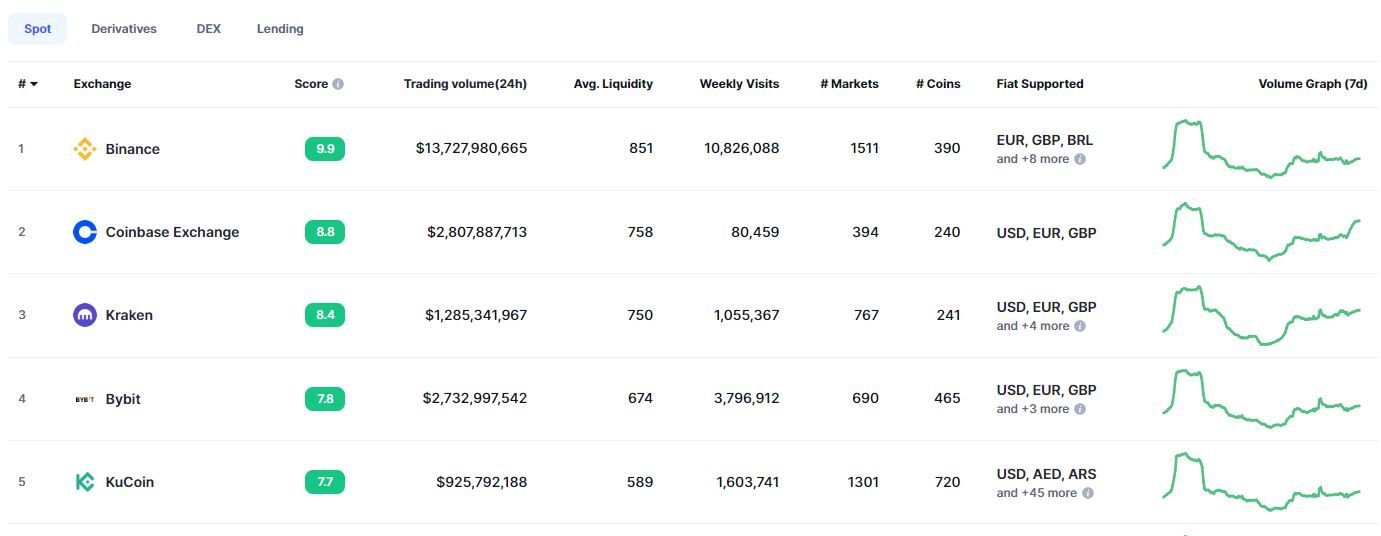Sort by rank number dropdown arrow

pyautogui.click(x=34, y=84)
